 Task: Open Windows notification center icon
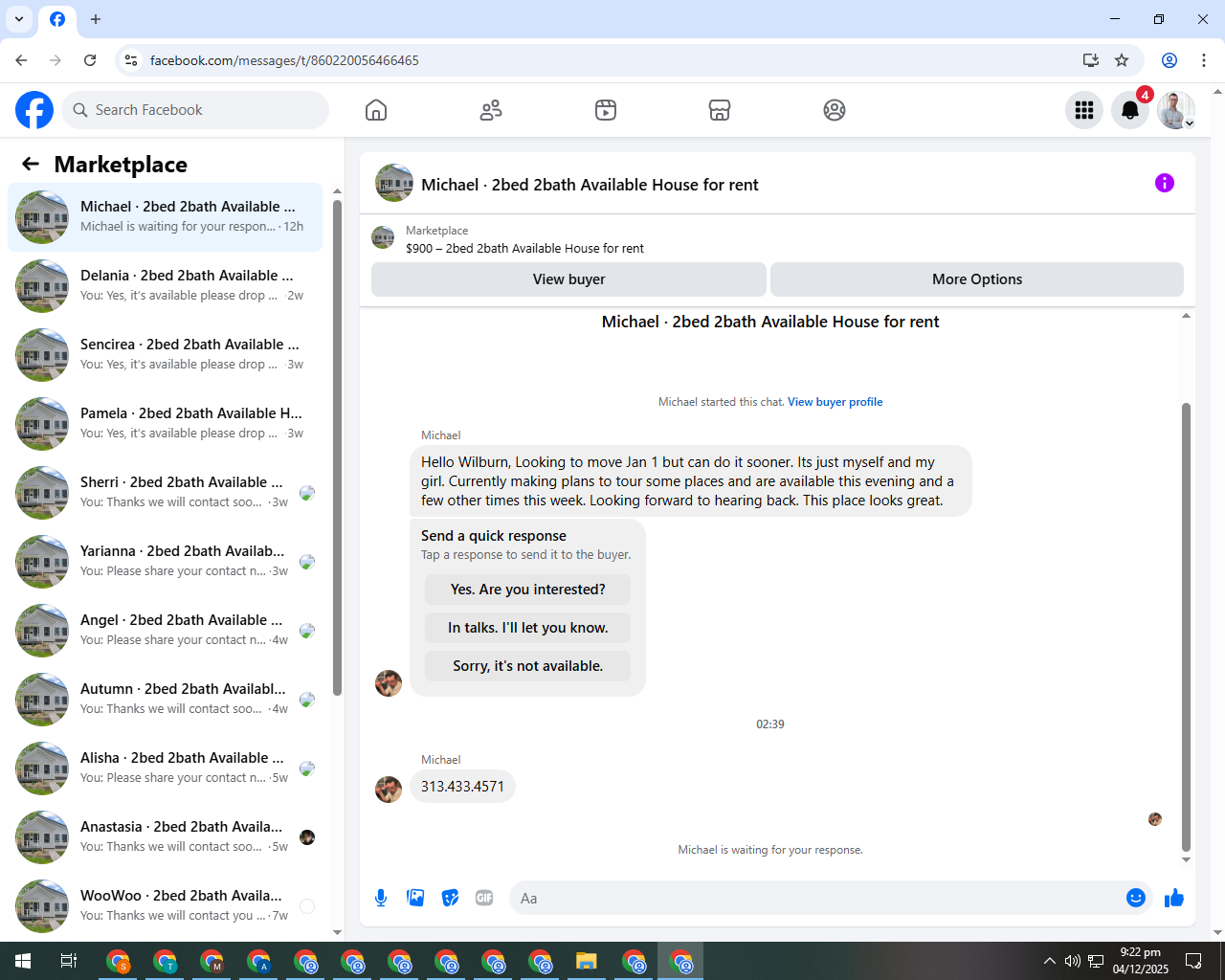pos(1193,961)
